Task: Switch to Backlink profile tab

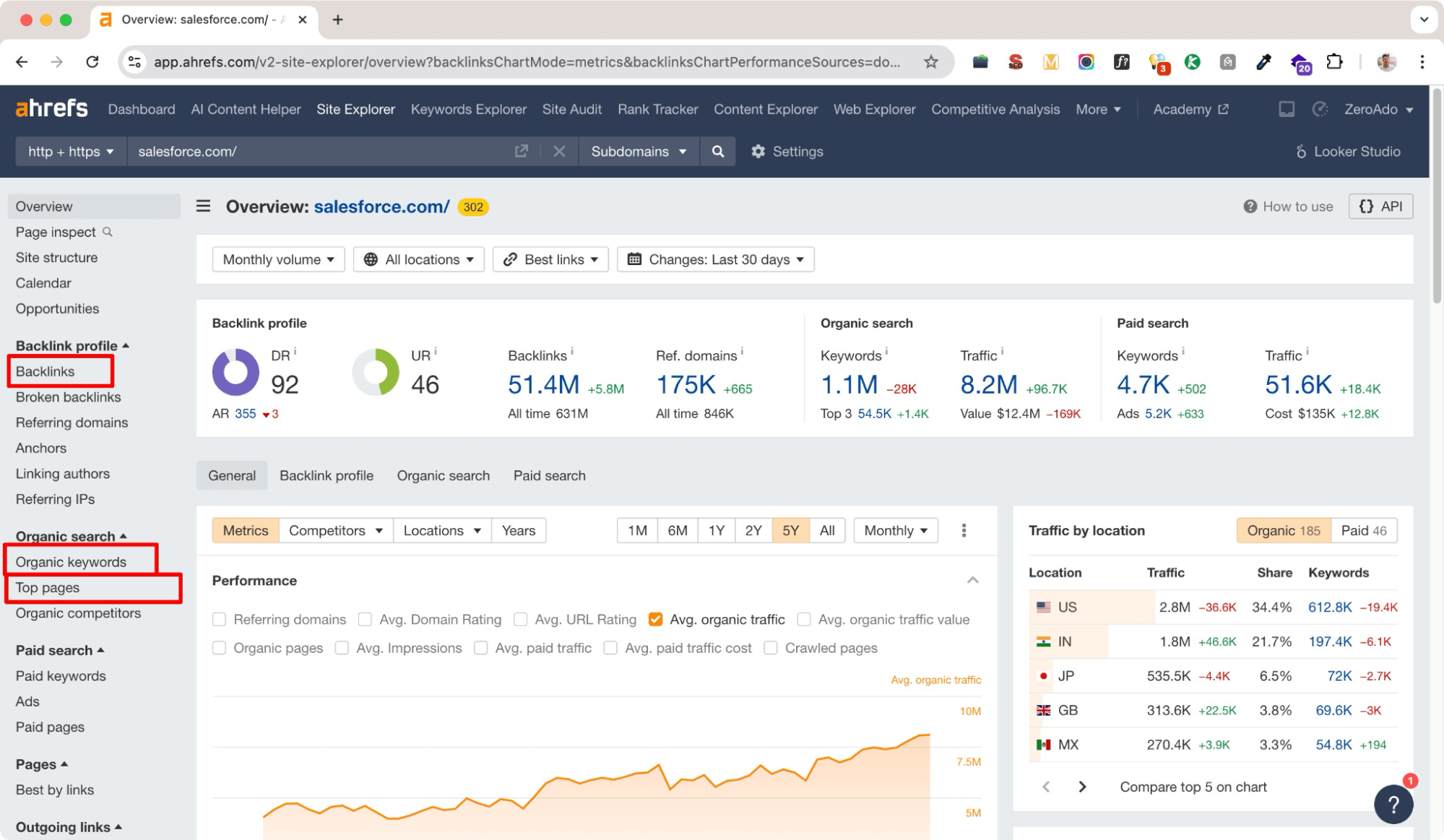Action: [x=327, y=475]
